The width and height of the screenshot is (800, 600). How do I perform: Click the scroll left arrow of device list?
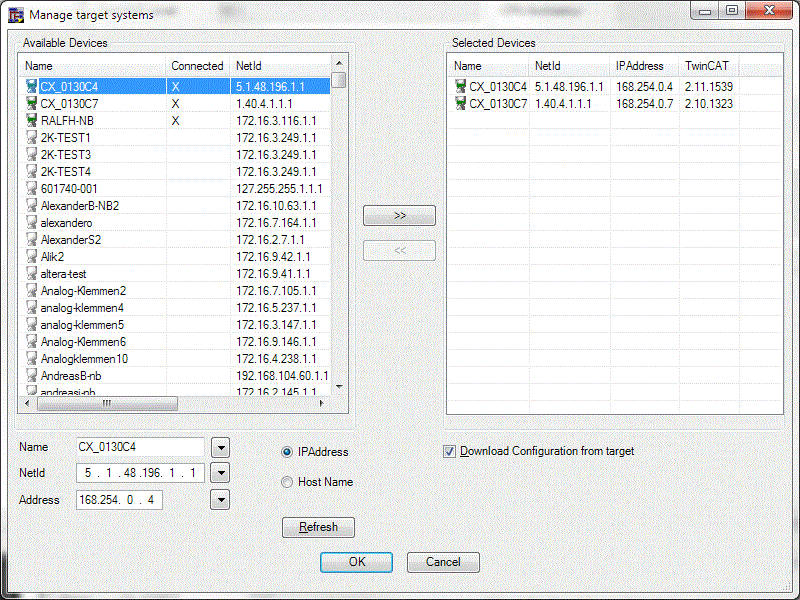[27, 403]
